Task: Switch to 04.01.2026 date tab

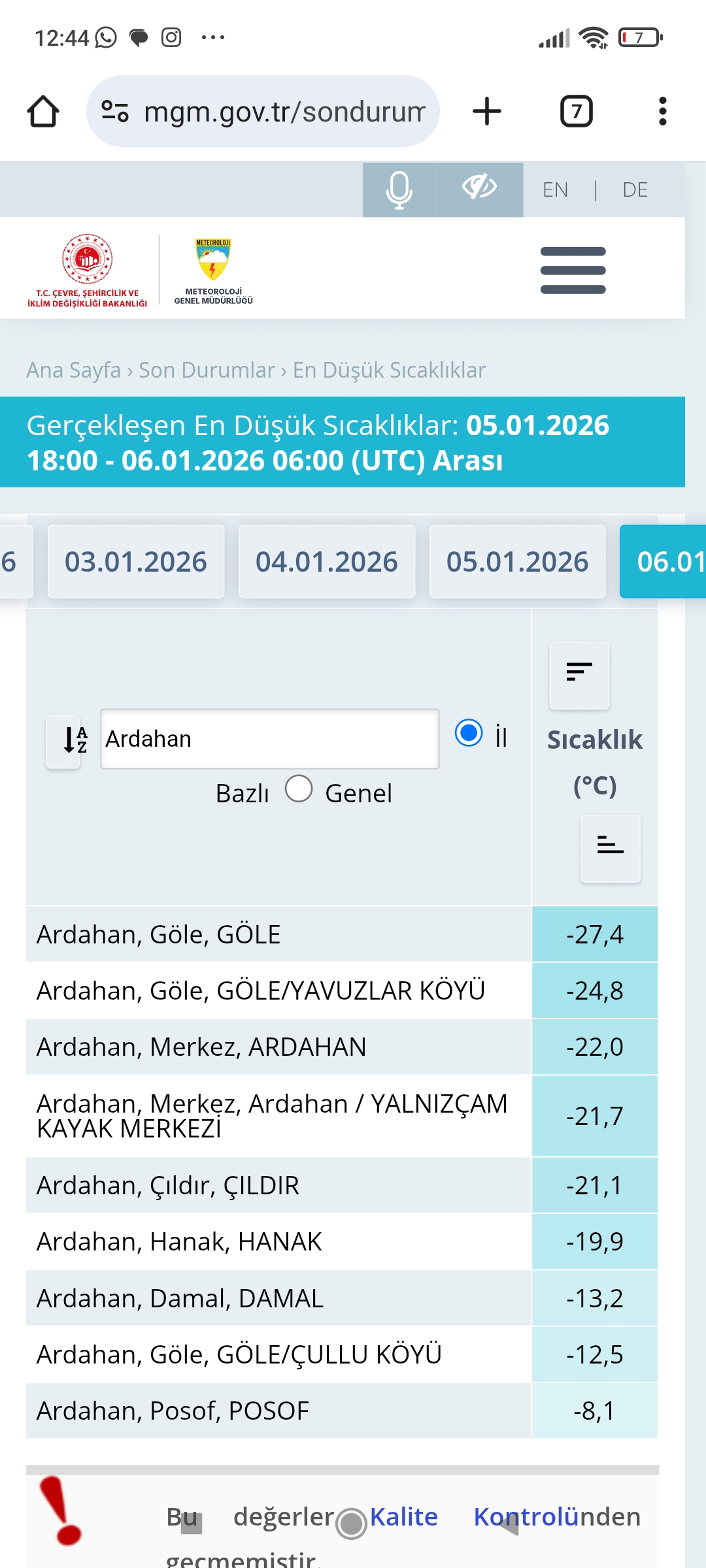Action: [x=327, y=561]
